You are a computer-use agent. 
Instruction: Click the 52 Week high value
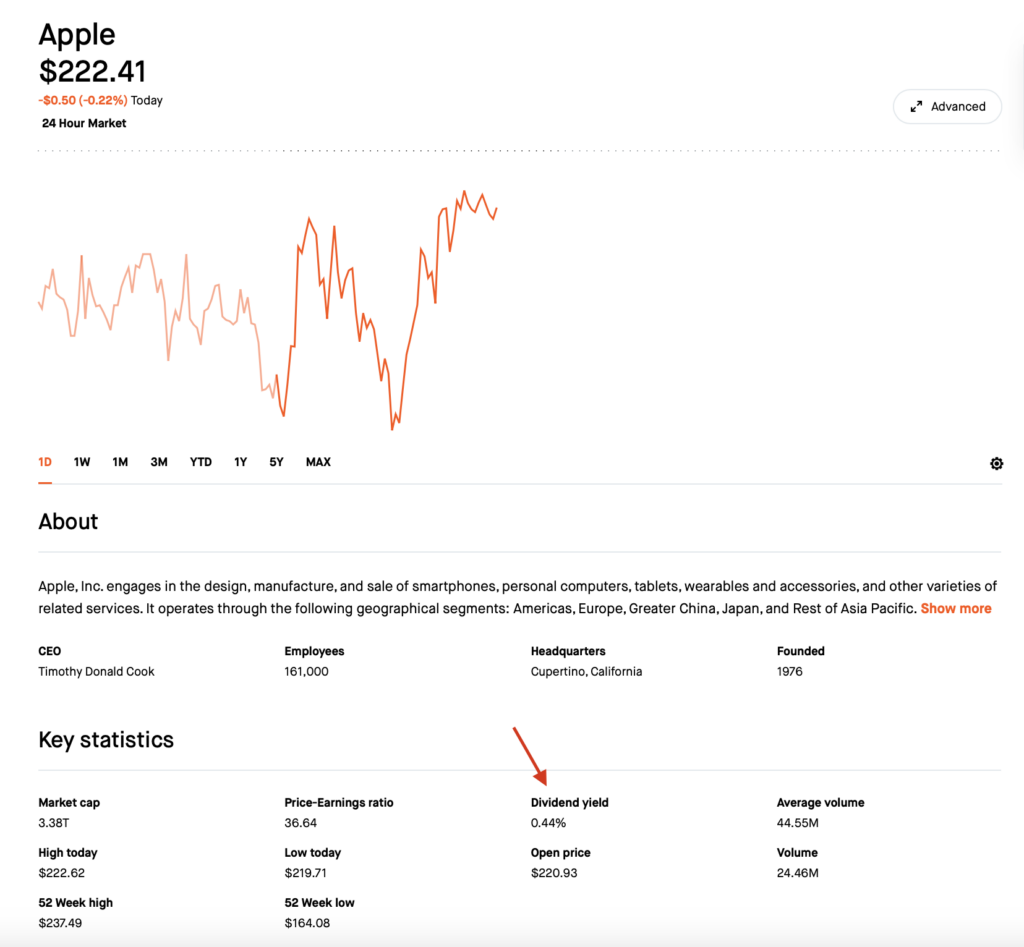(x=61, y=923)
